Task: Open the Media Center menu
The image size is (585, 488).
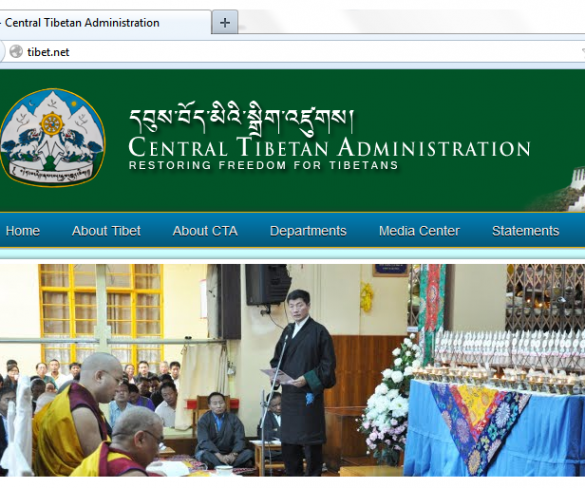Action: tap(419, 231)
